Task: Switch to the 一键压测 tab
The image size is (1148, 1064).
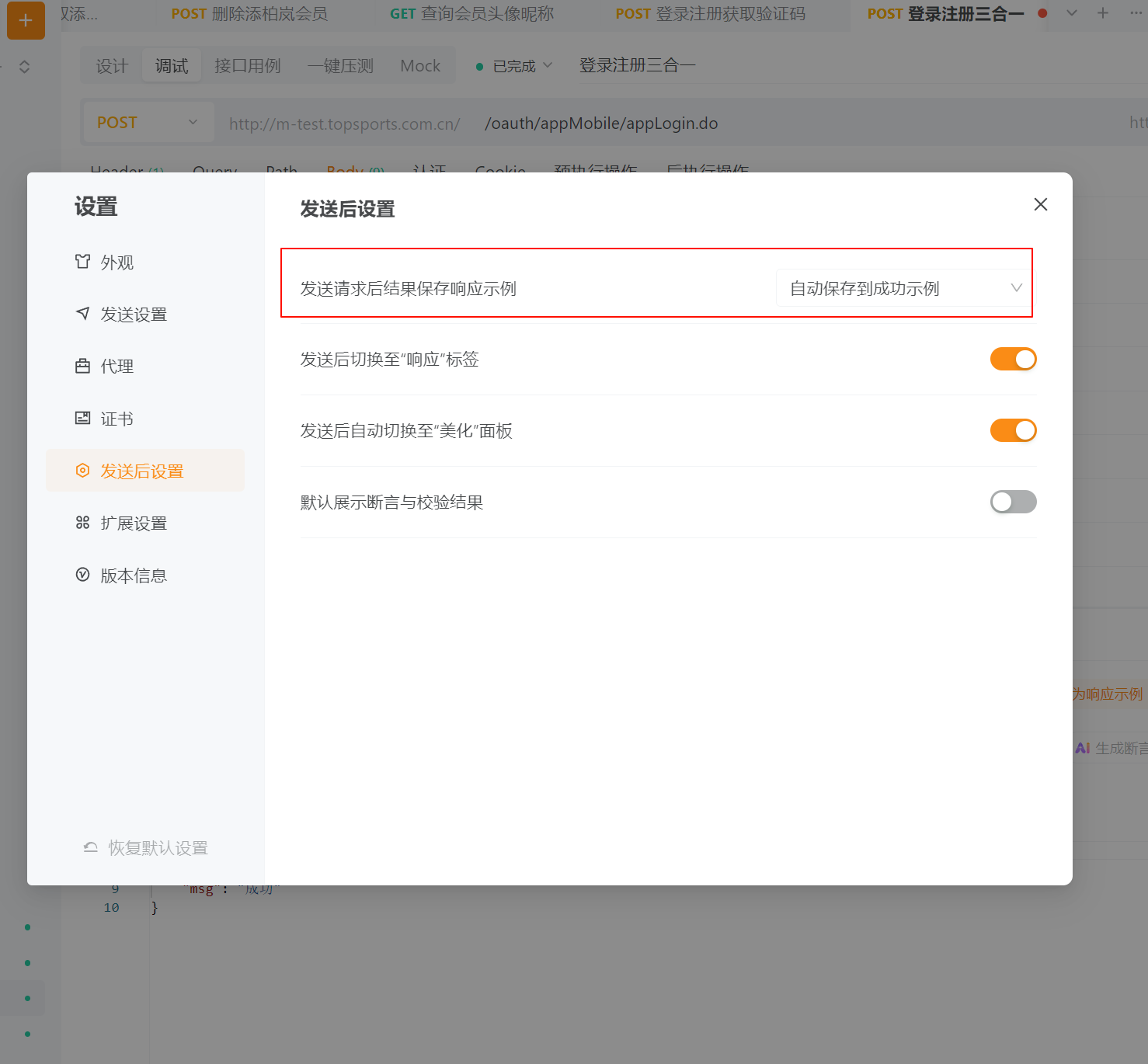Action: coord(340,66)
